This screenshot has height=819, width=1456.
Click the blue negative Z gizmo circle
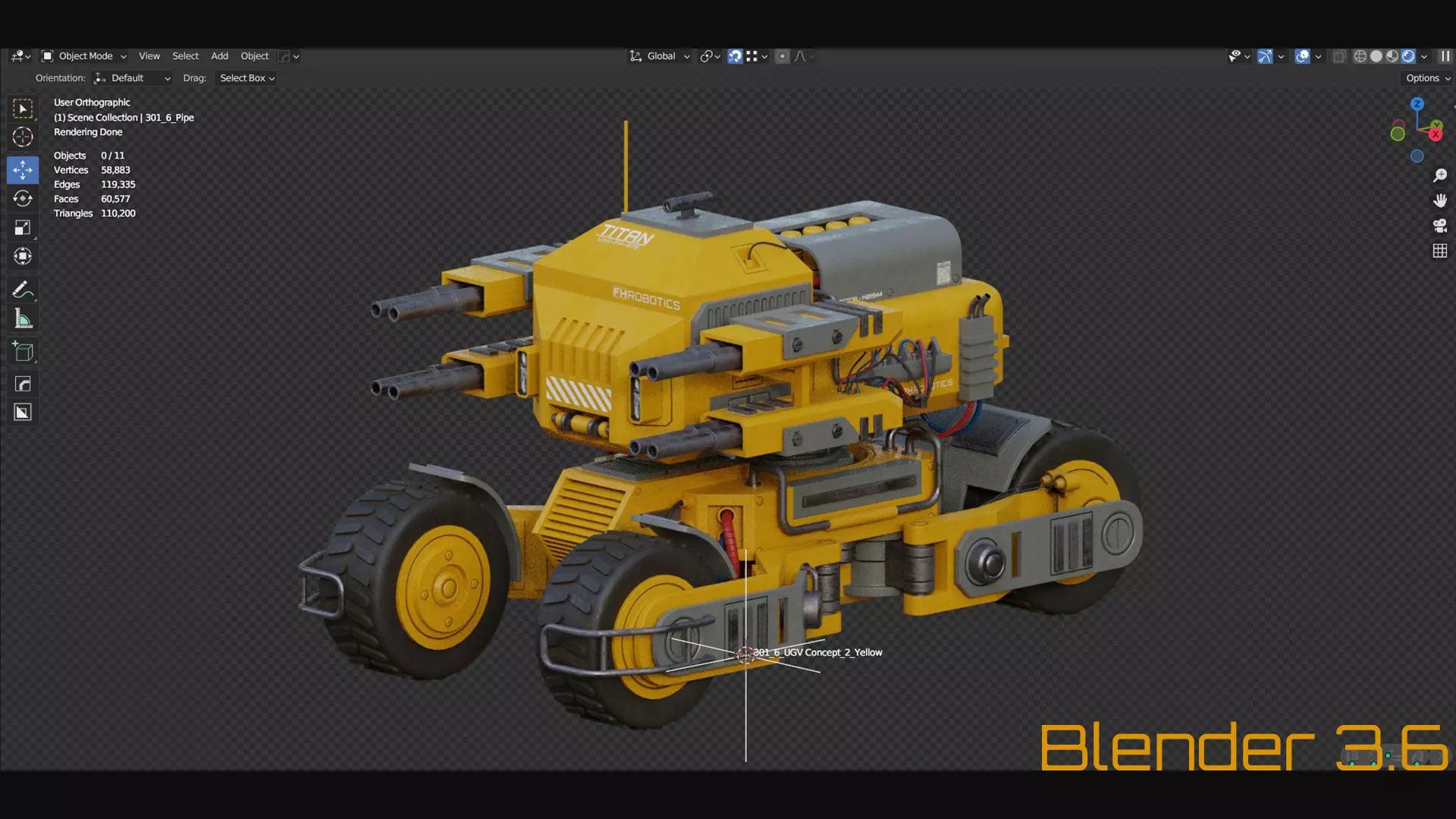pos(1417,156)
